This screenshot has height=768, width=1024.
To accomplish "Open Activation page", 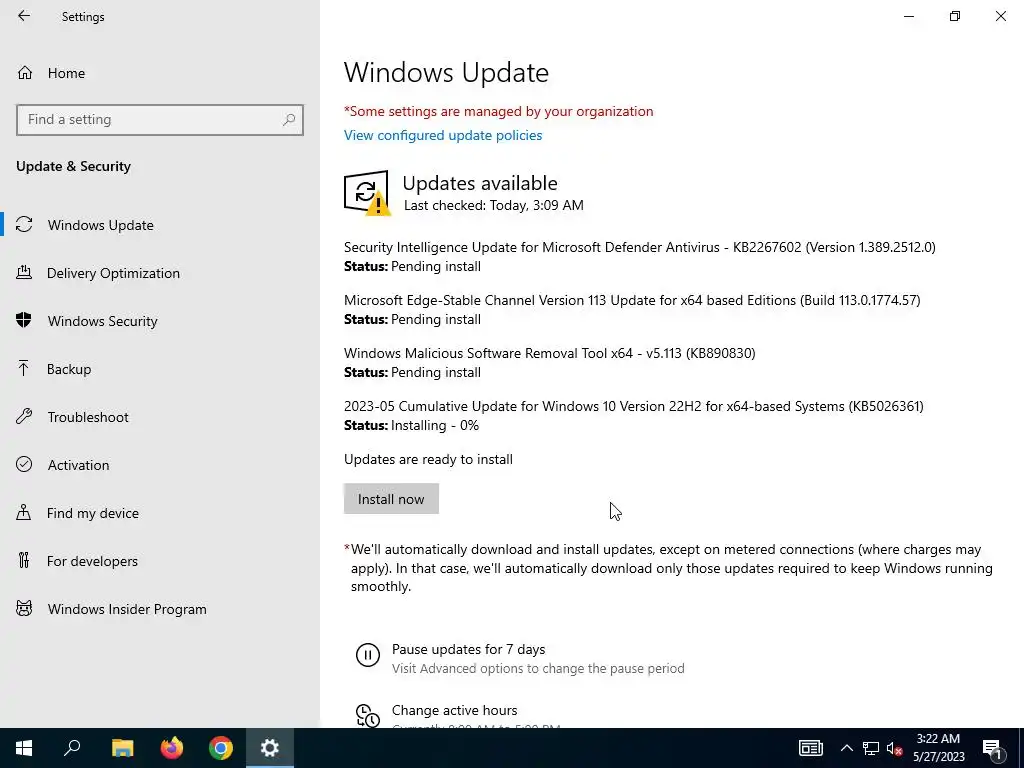I will click(x=160, y=465).
